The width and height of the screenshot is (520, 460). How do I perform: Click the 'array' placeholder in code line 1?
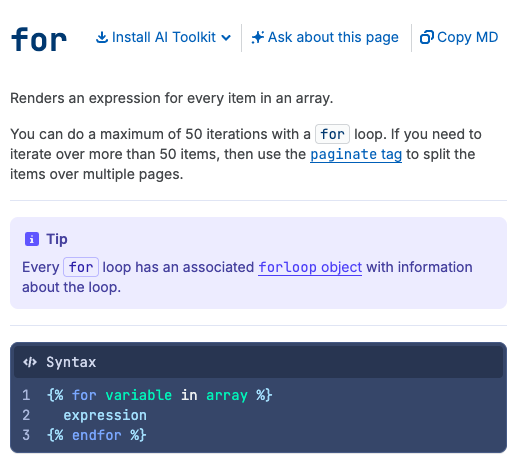click(x=227, y=395)
